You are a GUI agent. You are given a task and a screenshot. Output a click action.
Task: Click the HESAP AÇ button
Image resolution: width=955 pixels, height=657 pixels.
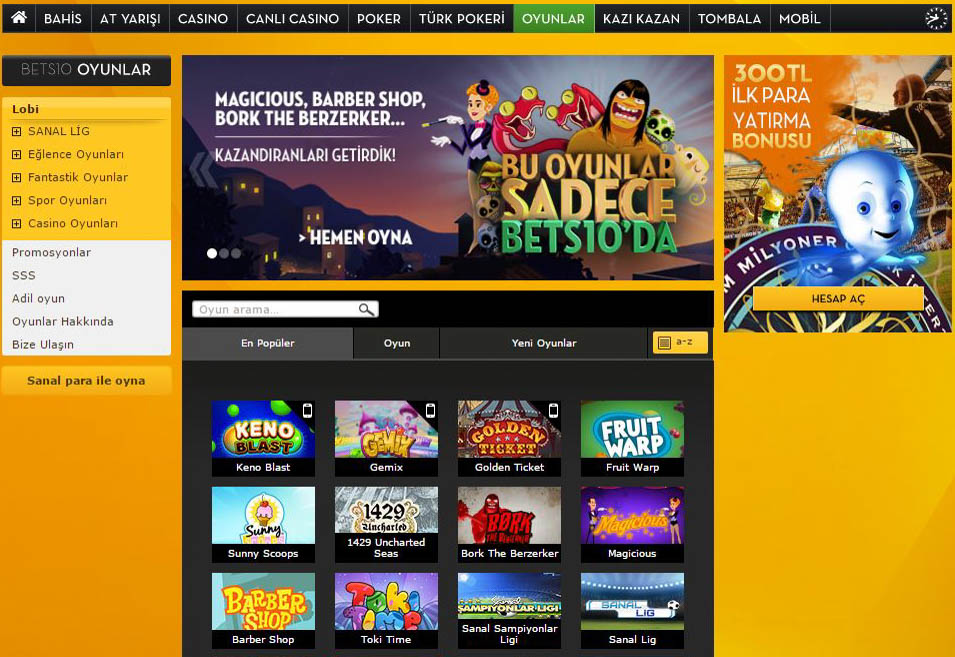838,299
